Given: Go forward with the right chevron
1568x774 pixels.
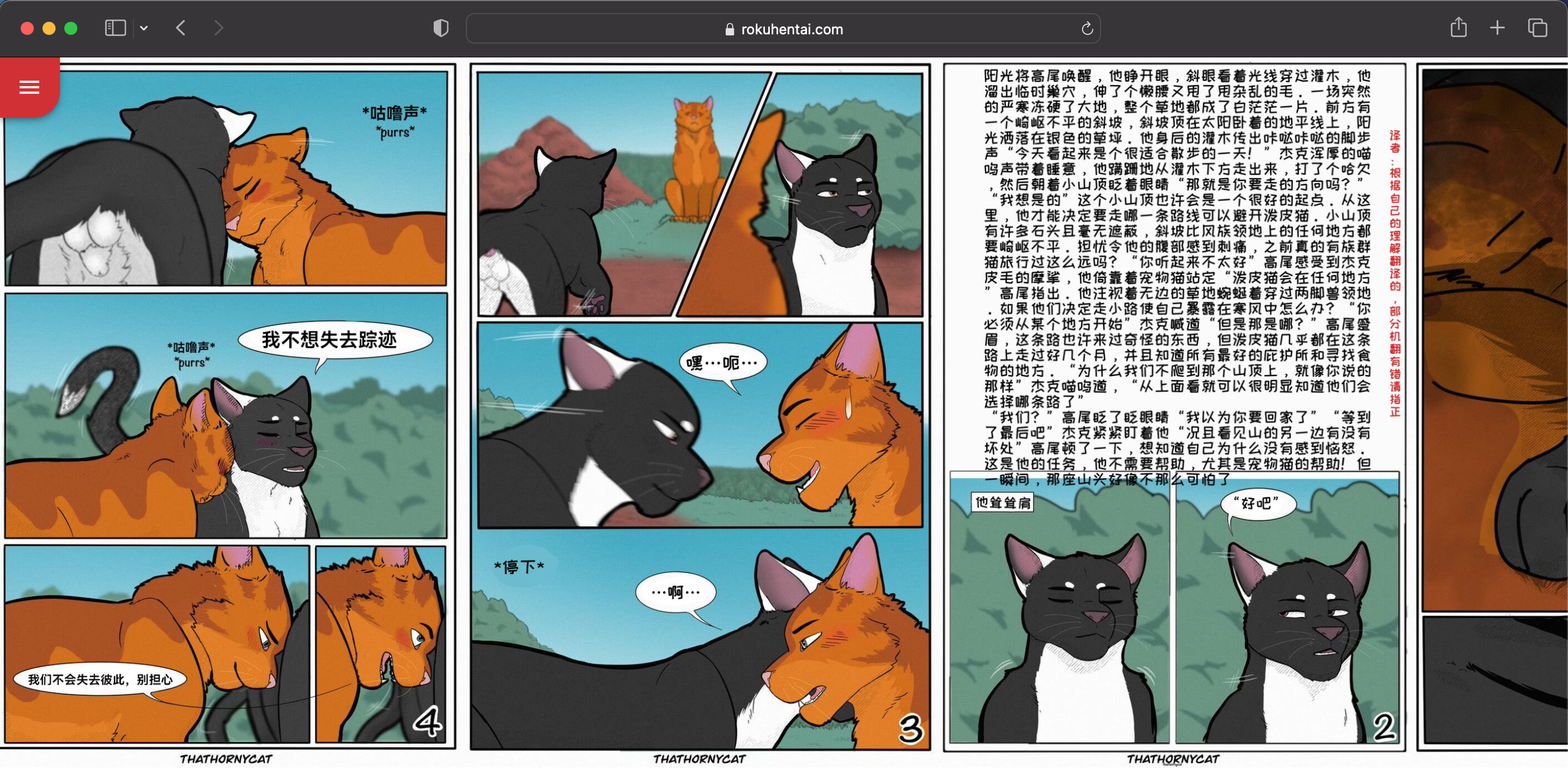Looking at the screenshot, I should [218, 28].
